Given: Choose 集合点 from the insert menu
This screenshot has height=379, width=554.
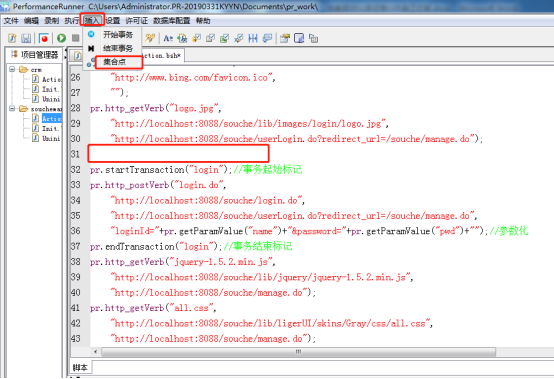Looking at the screenshot, I should pyautogui.click(x=114, y=62).
